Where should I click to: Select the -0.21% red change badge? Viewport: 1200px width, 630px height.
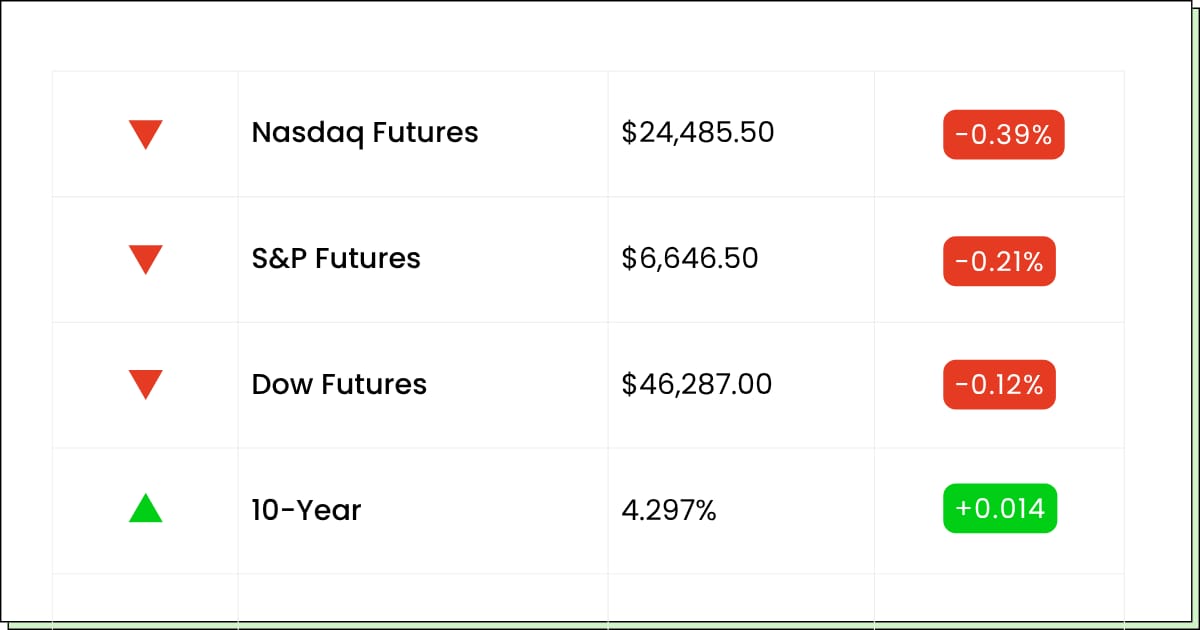click(999, 261)
